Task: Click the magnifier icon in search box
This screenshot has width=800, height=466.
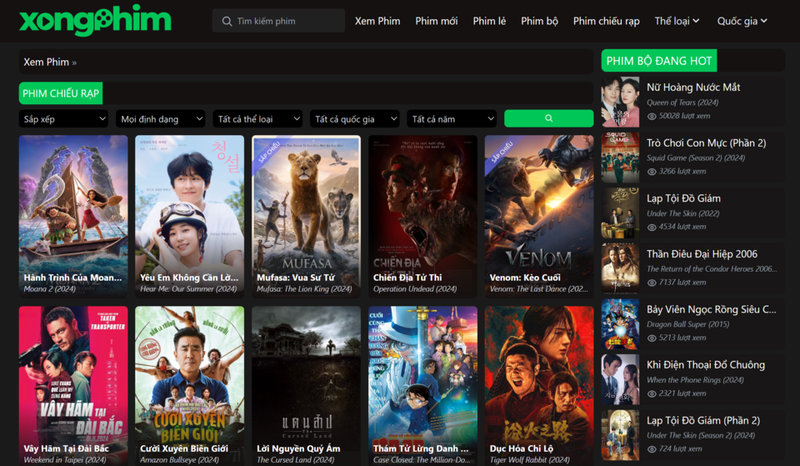Action: (x=227, y=21)
